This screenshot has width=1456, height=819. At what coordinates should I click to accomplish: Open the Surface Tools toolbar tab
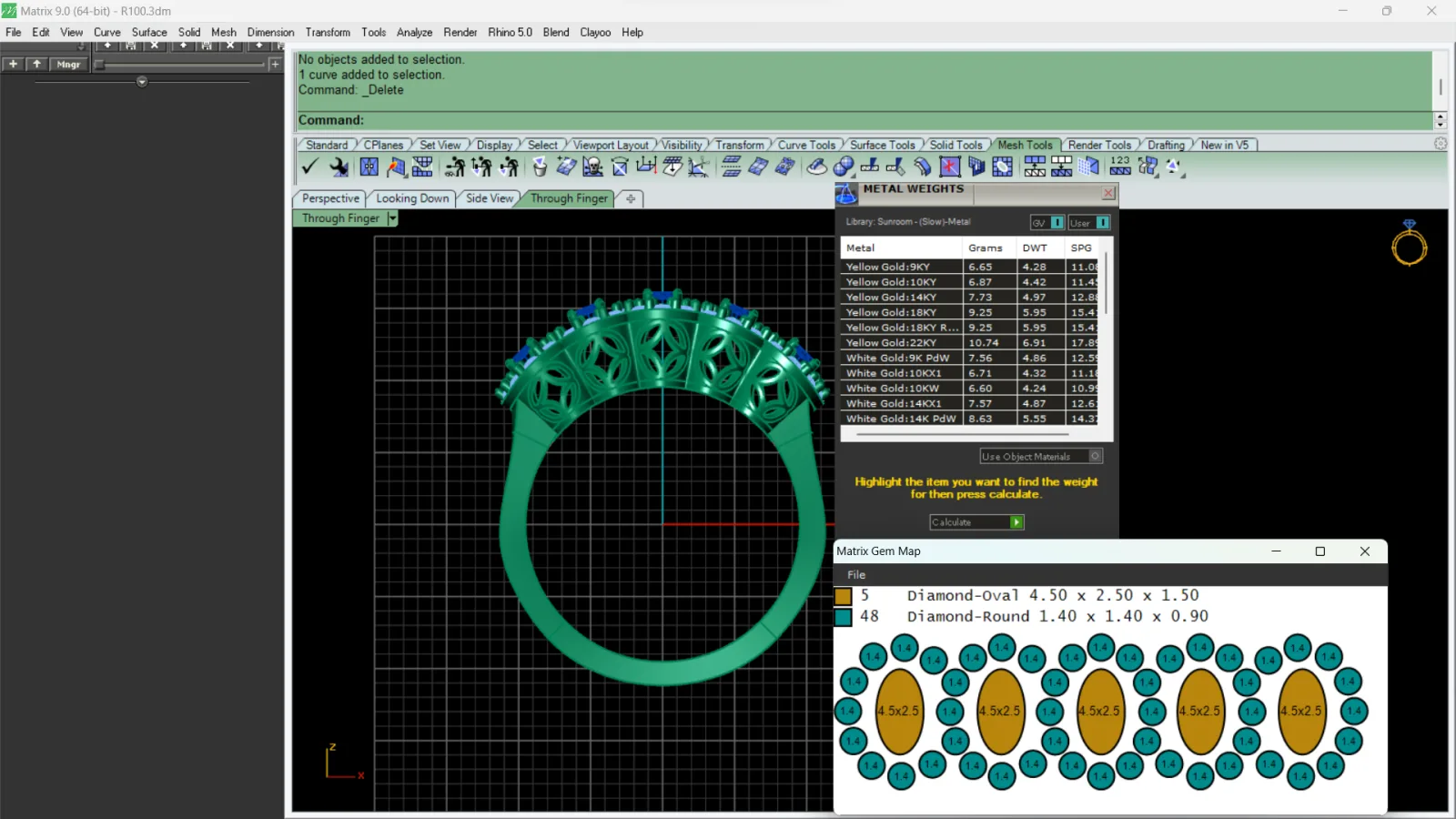882,145
